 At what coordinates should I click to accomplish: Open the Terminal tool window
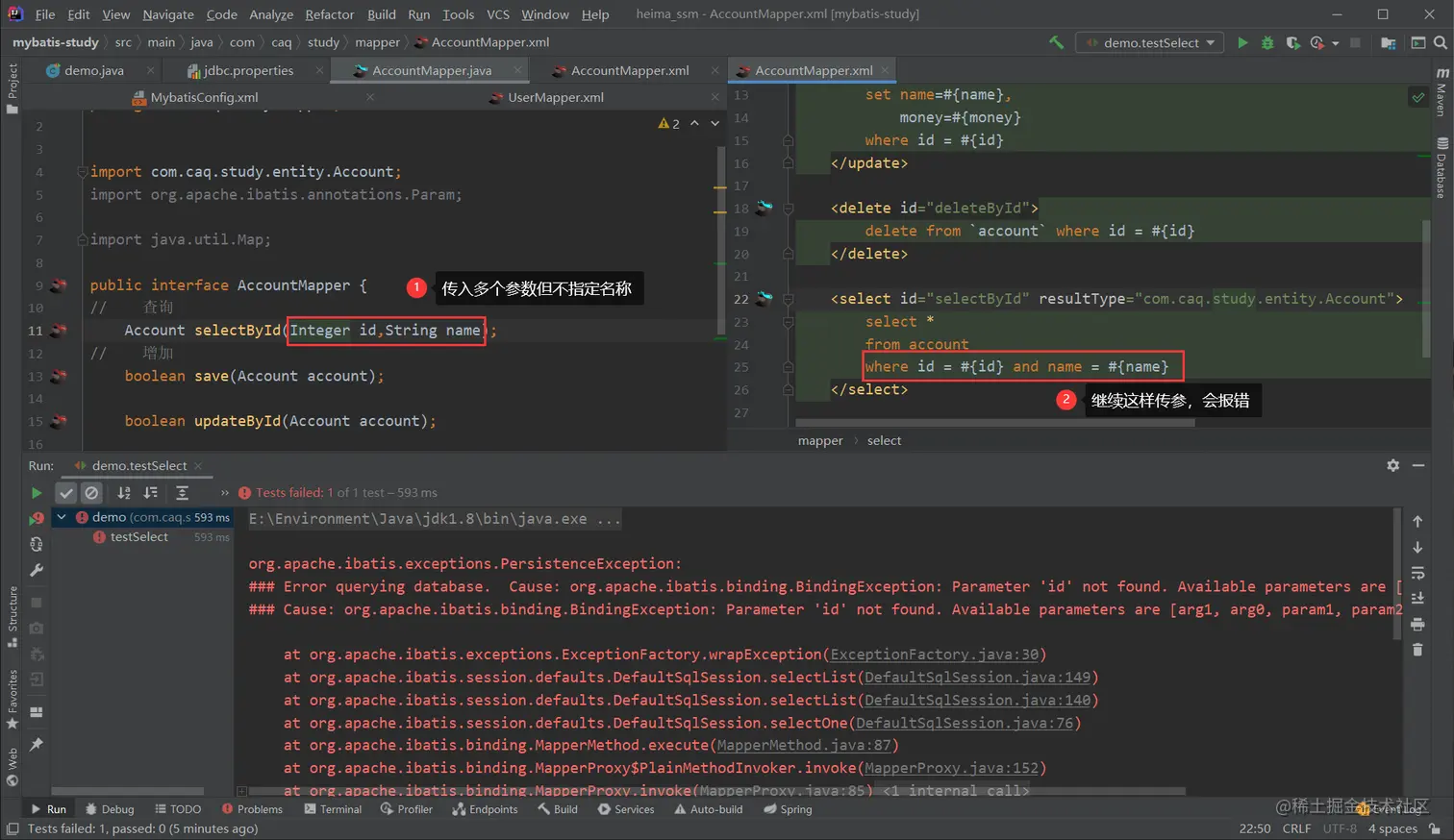click(x=333, y=809)
